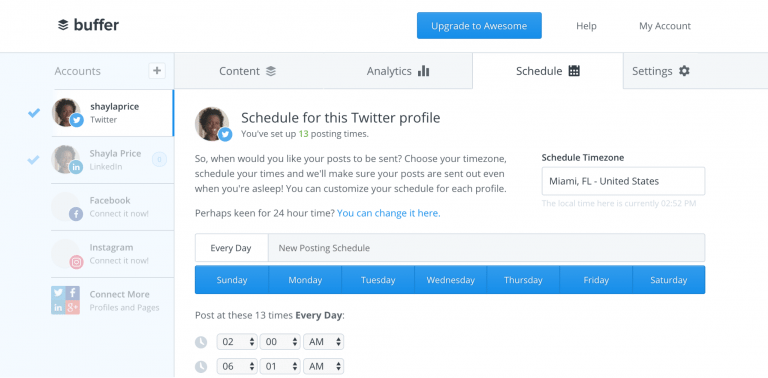Viewport: 768px width, 378px height.
Task: Toggle Wednesday in the posting day selector
Action: (451, 280)
